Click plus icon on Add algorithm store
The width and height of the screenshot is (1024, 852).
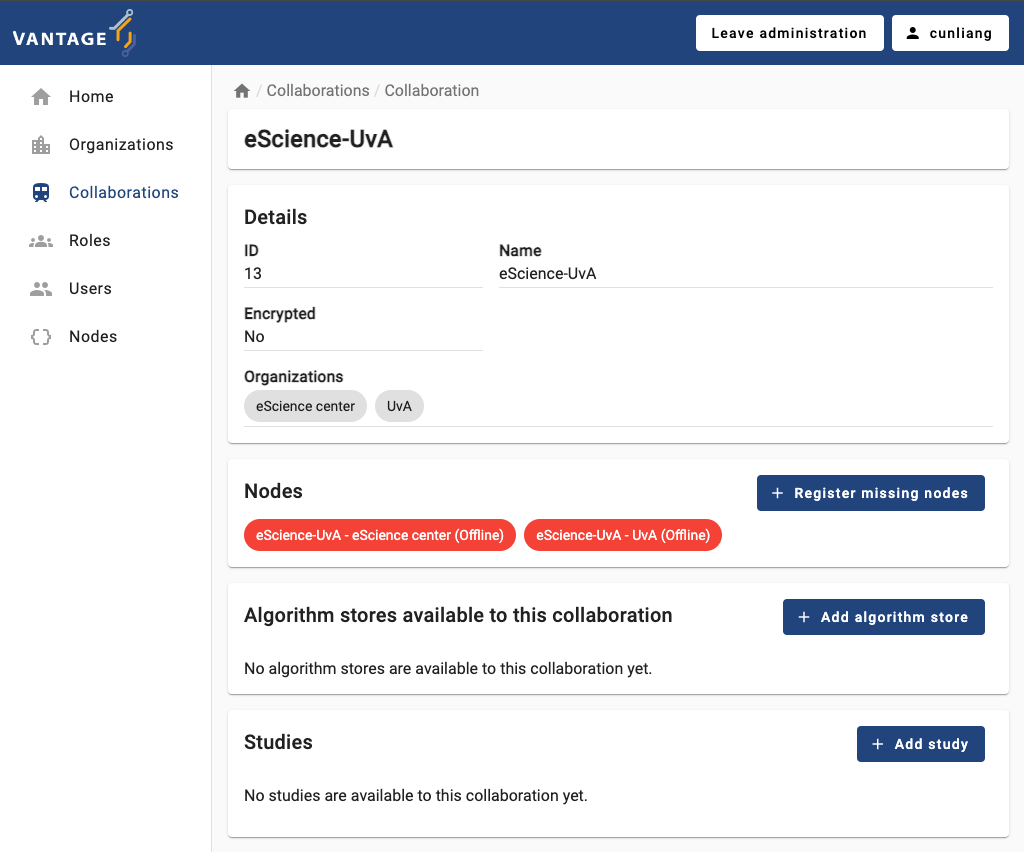[804, 617]
